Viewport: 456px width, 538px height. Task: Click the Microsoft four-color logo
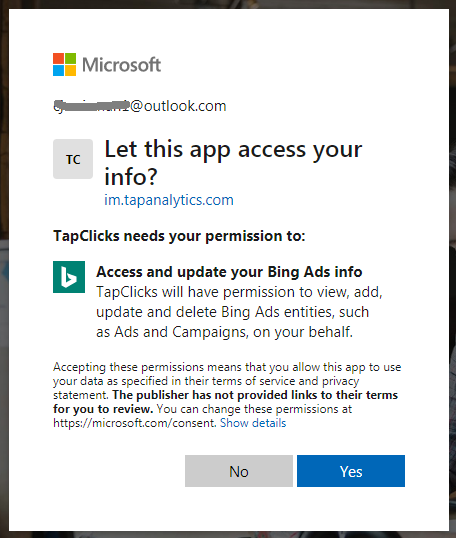pos(64,64)
